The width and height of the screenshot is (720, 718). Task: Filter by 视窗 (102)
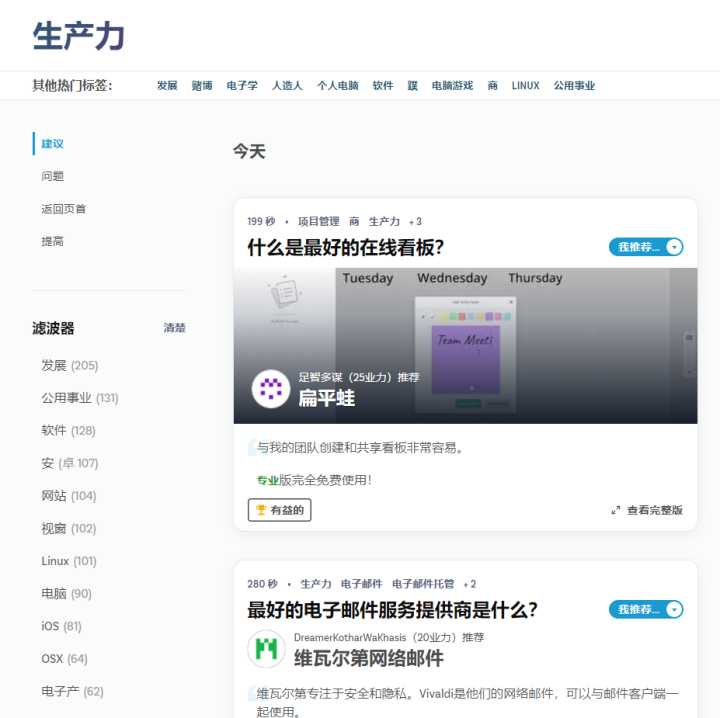(x=69, y=528)
